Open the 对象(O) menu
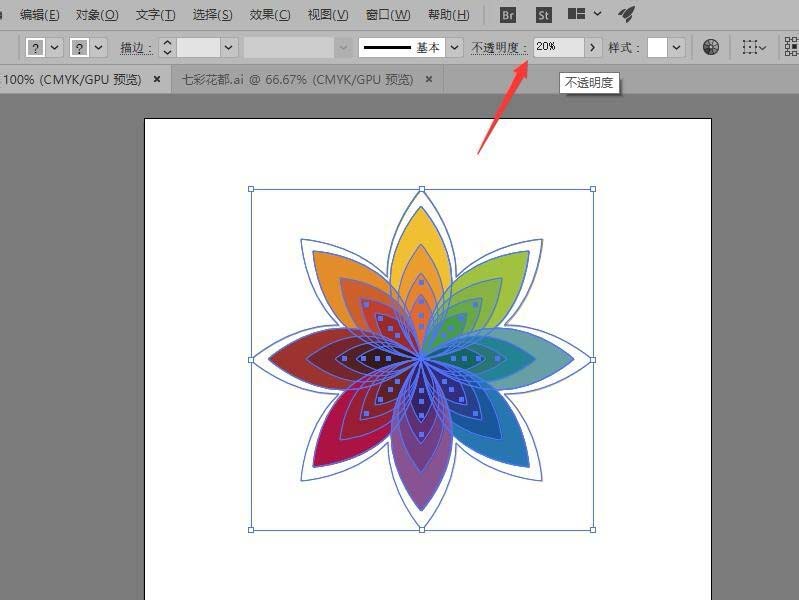Screen dimensions: 799x600 point(97,15)
